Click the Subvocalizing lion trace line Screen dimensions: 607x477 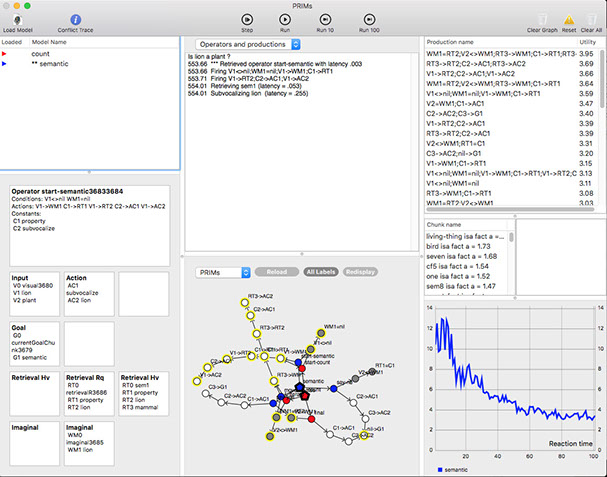click(248, 93)
